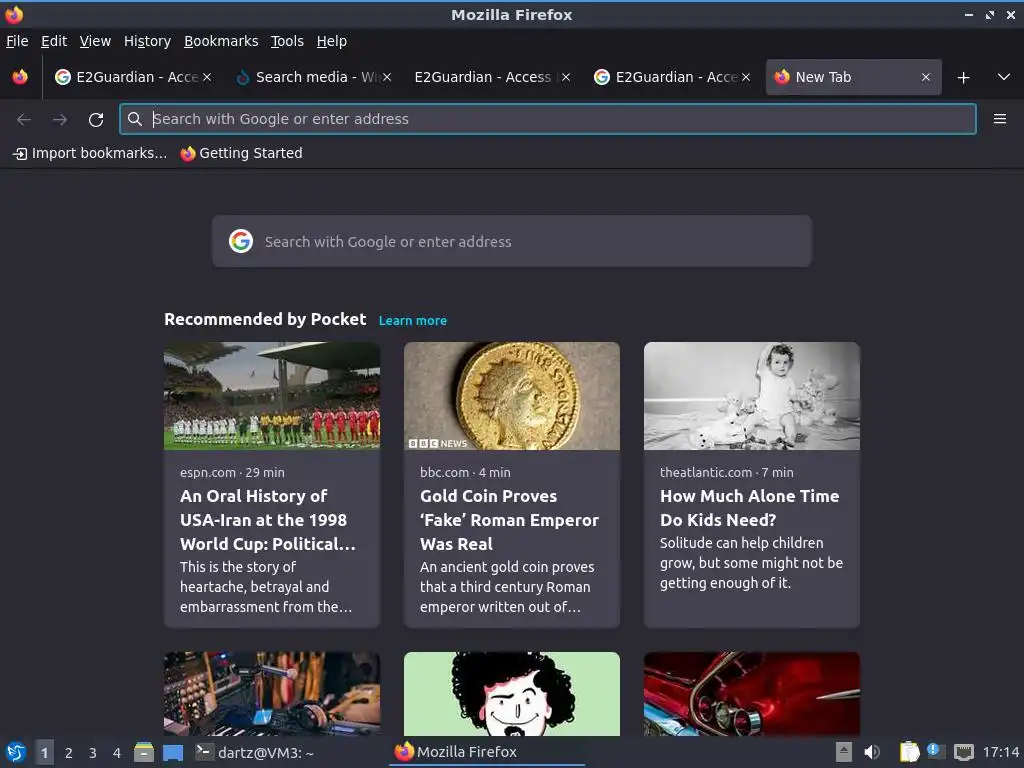Close the fourth E2Guardian tab
The width and height of the screenshot is (1024, 768).
pyautogui.click(x=746, y=77)
